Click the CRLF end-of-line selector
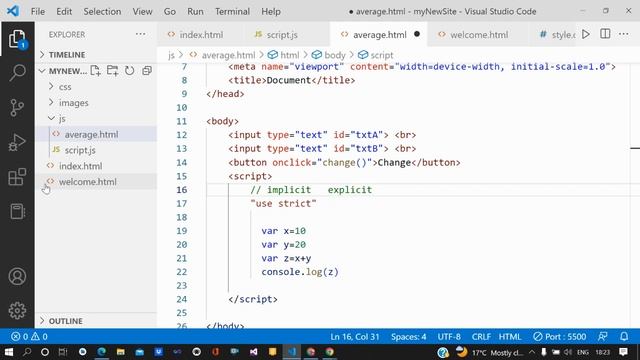Screen dimensions: 640x360 pyautogui.click(x=481, y=337)
